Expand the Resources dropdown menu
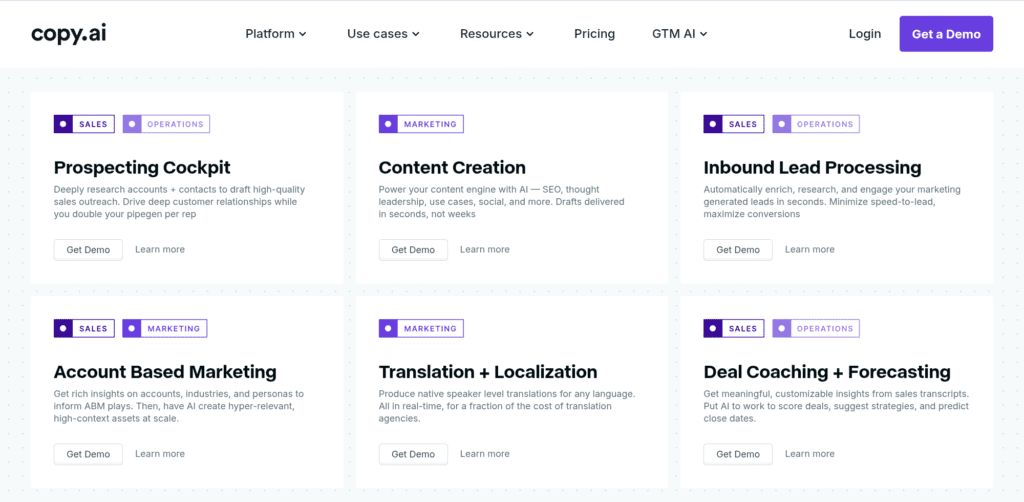This screenshot has height=502, width=1024. click(497, 34)
